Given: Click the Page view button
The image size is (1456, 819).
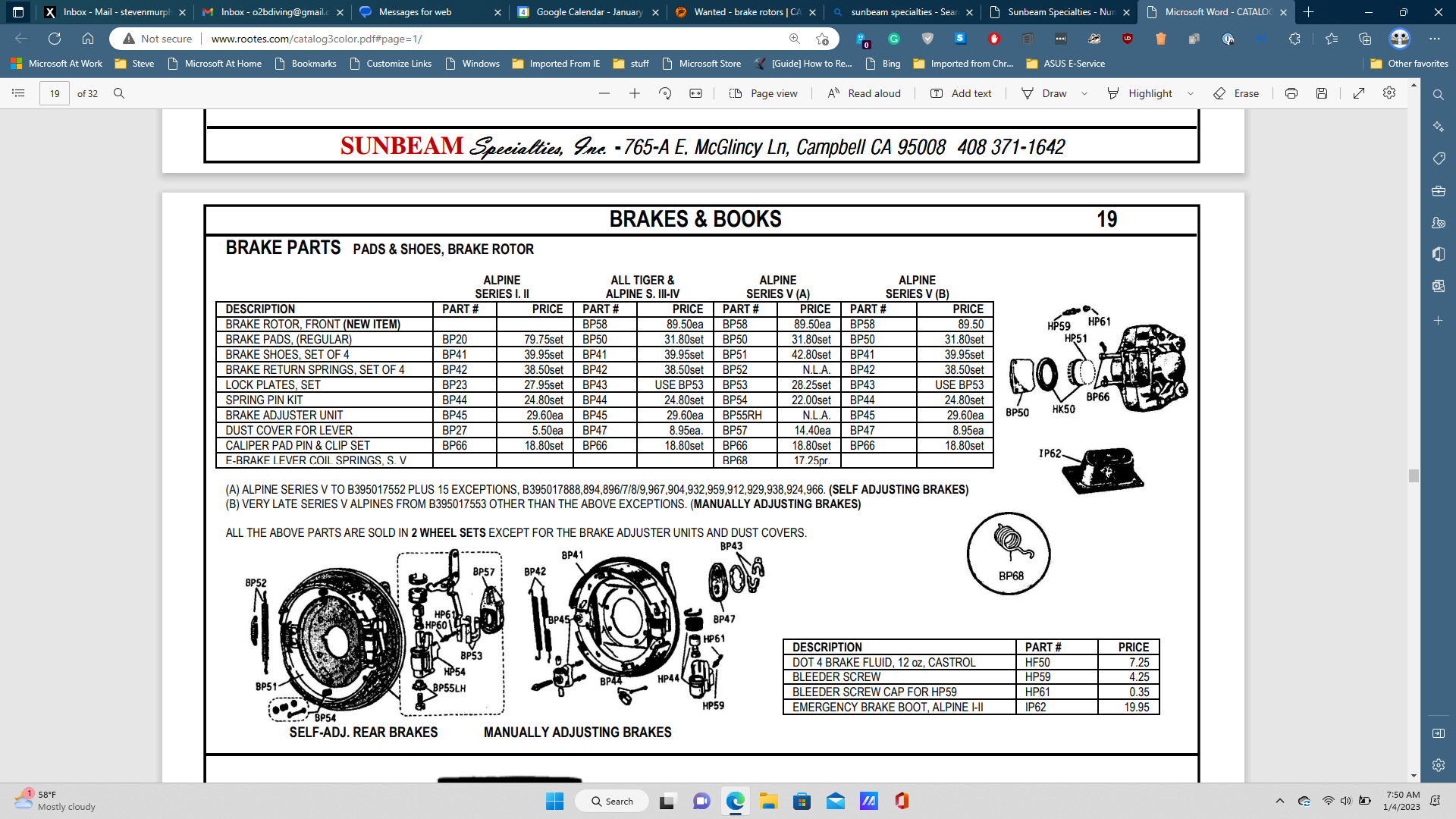Looking at the screenshot, I should click(763, 93).
